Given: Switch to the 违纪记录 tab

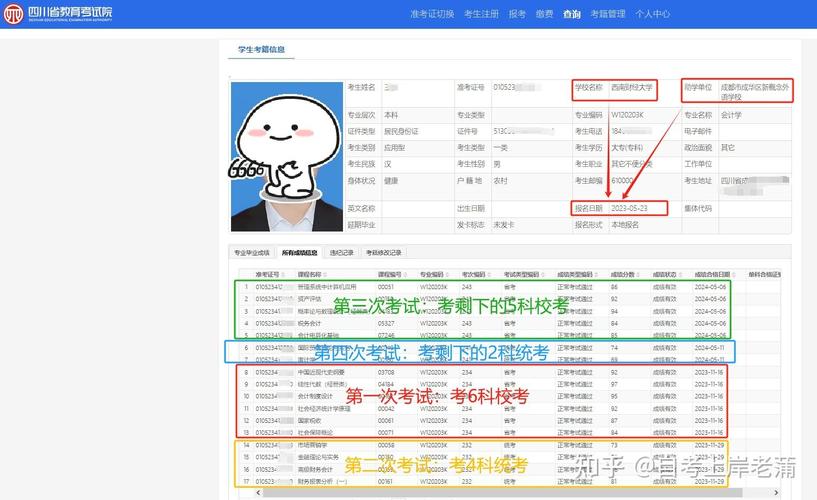Looking at the screenshot, I should tap(341, 253).
